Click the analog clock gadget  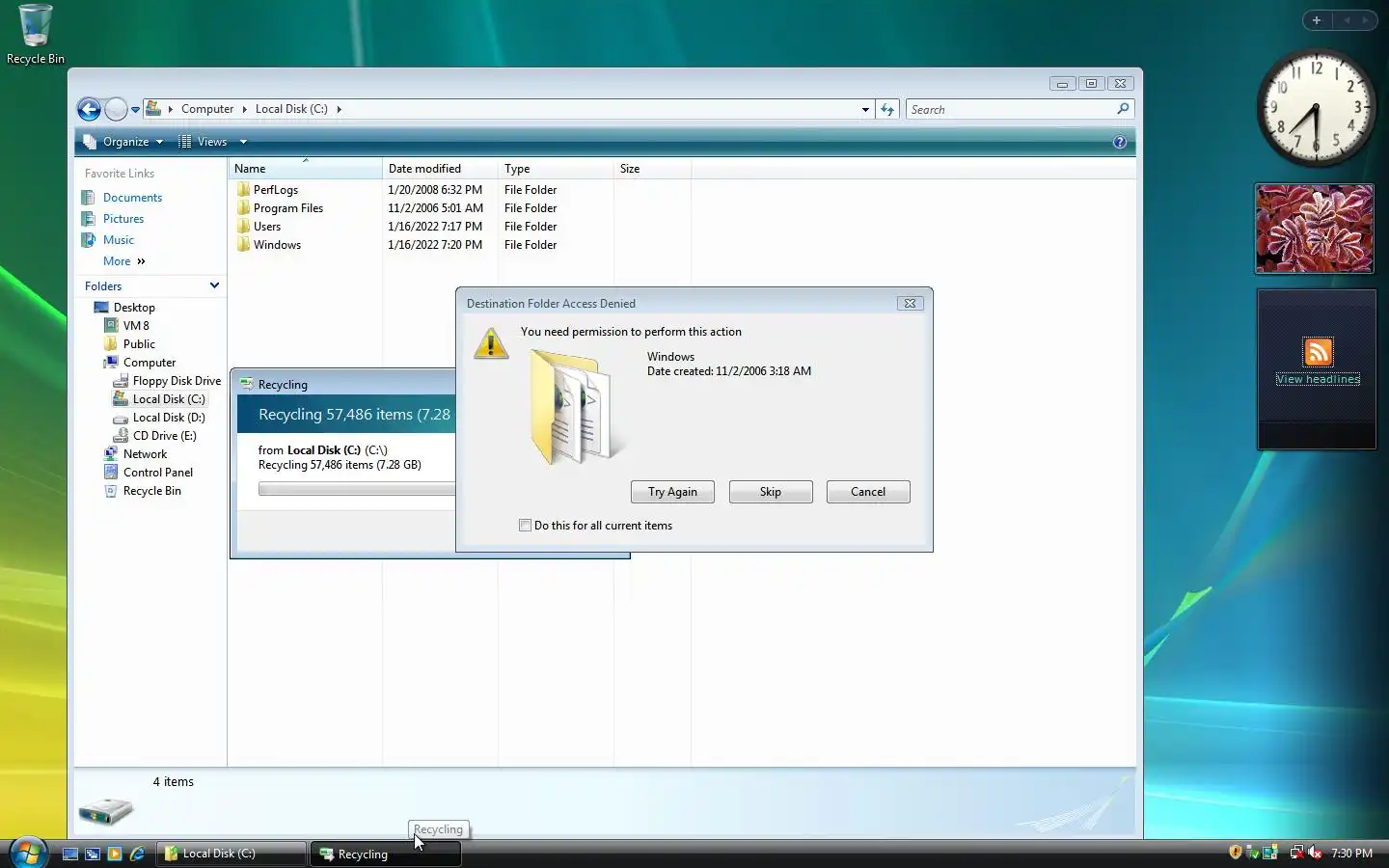1316,108
